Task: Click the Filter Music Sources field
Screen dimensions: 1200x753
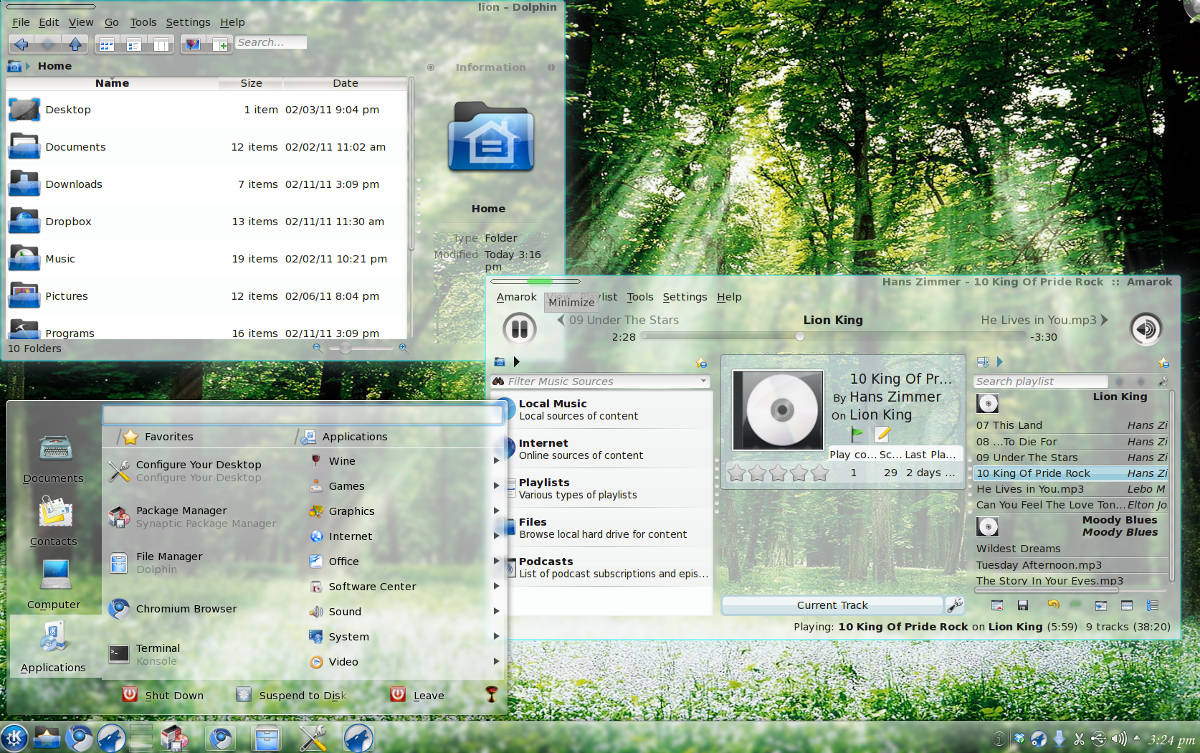Action: click(x=598, y=381)
